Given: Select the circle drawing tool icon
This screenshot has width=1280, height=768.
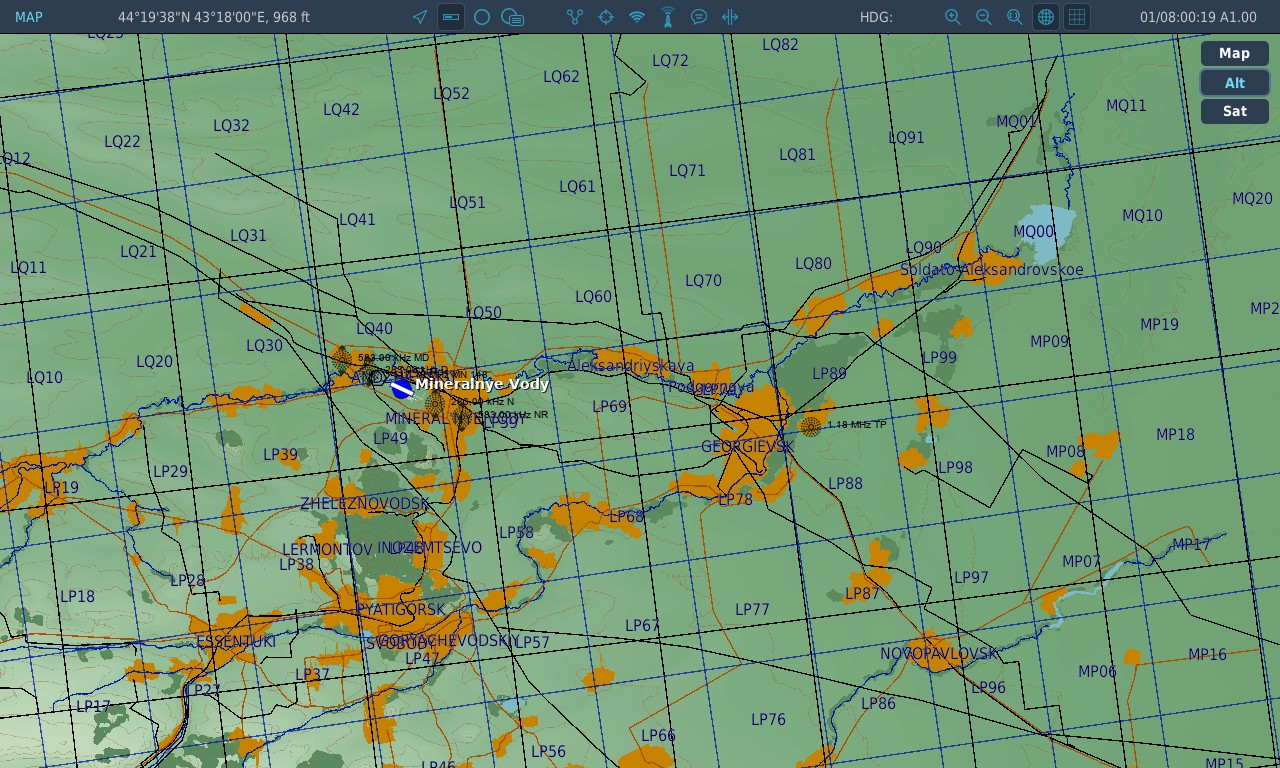Looking at the screenshot, I should (x=482, y=17).
